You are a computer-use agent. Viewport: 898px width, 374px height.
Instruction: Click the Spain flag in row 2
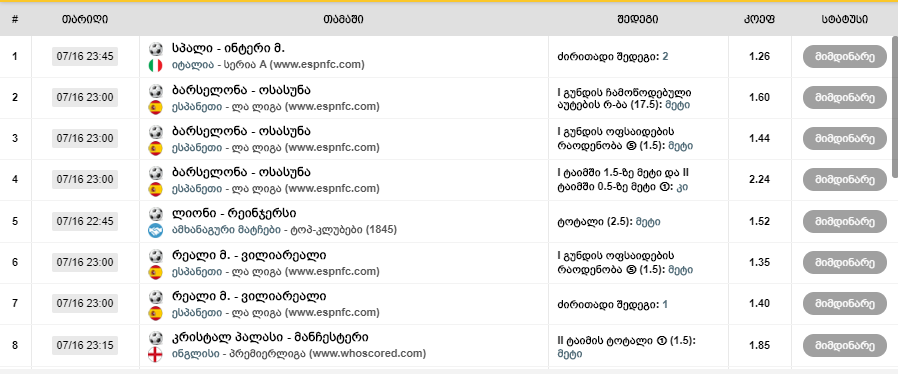[155, 107]
